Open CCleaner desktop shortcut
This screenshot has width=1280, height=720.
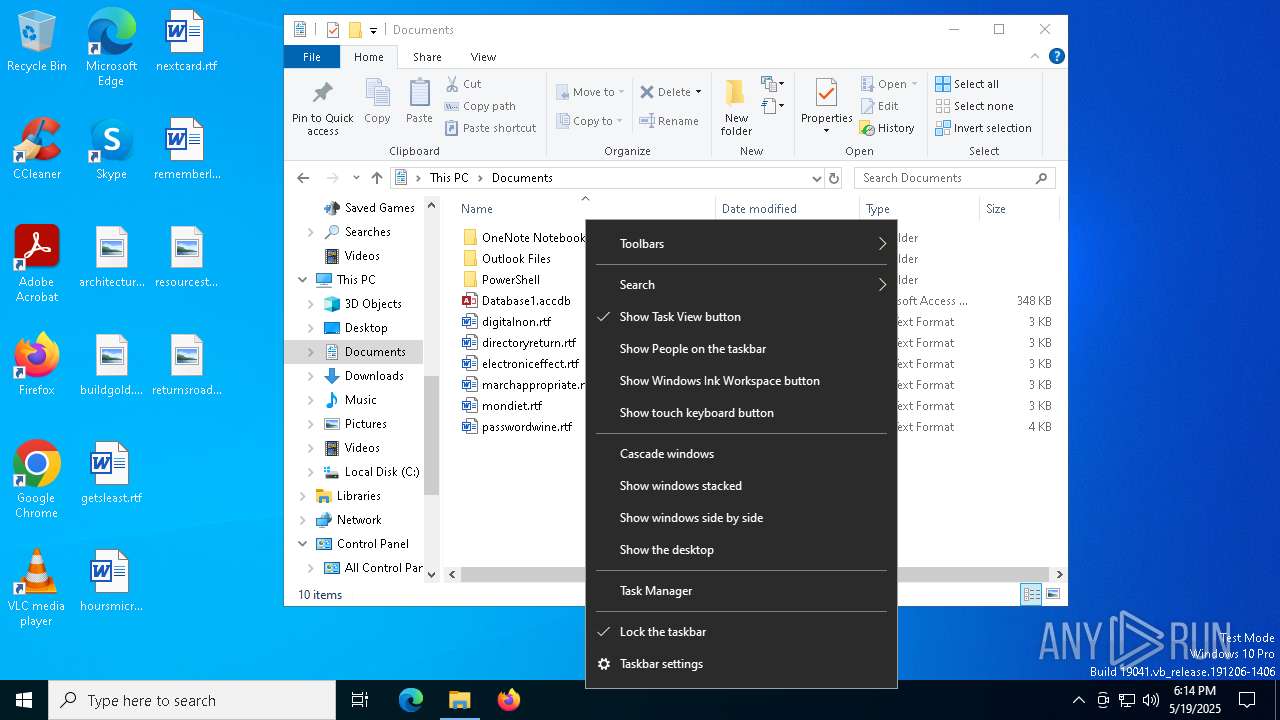click(37, 149)
